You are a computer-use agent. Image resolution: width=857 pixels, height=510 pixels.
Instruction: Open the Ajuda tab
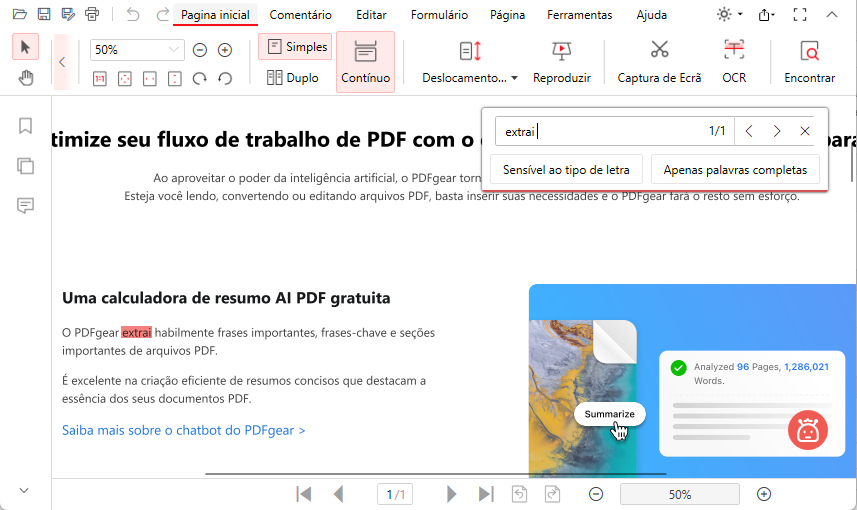(651, 15)
